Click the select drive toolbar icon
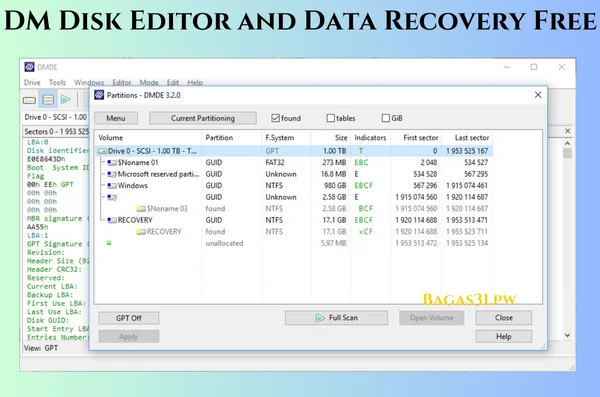 point(29,100)
